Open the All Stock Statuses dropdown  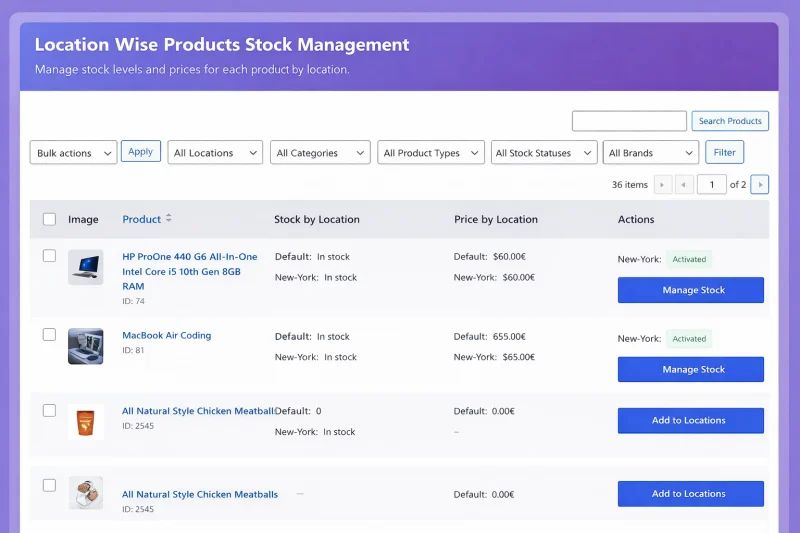[x=544, y=153]
